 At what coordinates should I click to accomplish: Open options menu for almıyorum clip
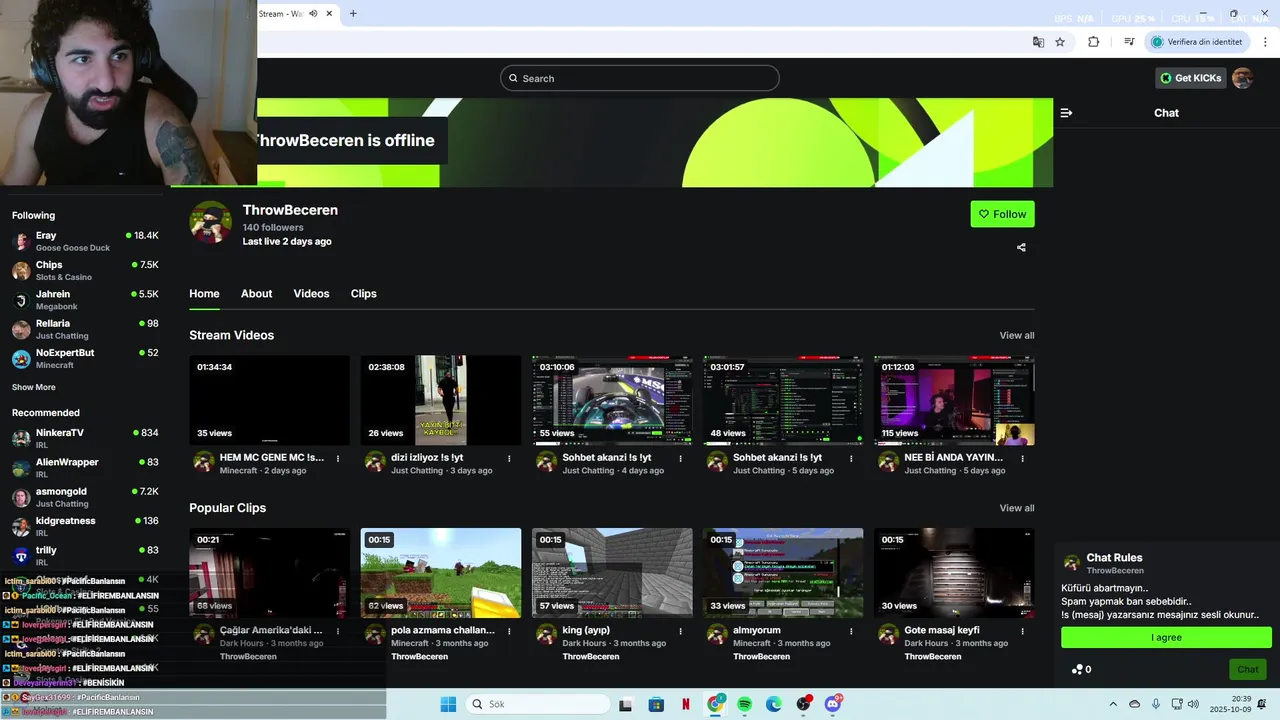coord(851,631)
